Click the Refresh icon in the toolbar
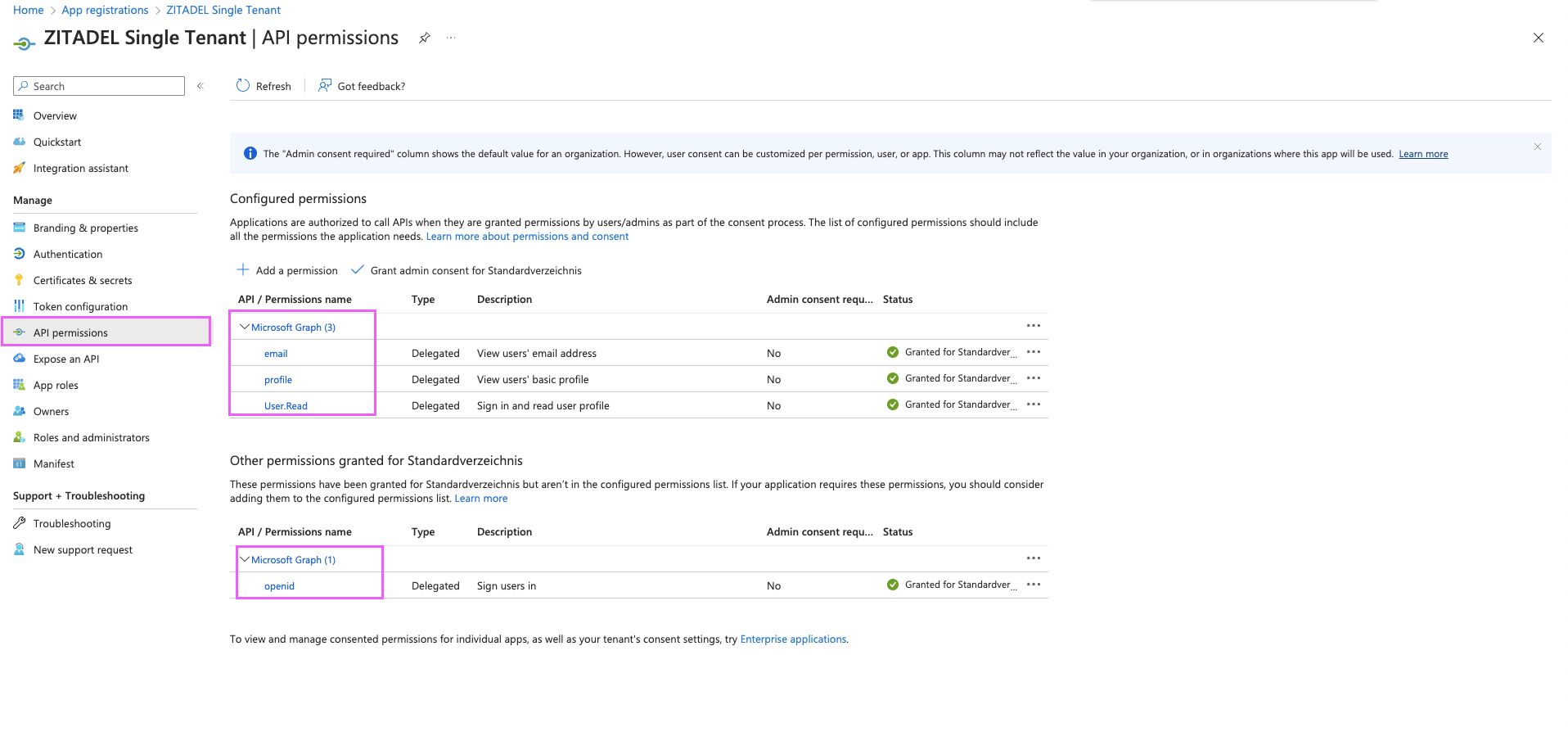 [x=243, y=85]
